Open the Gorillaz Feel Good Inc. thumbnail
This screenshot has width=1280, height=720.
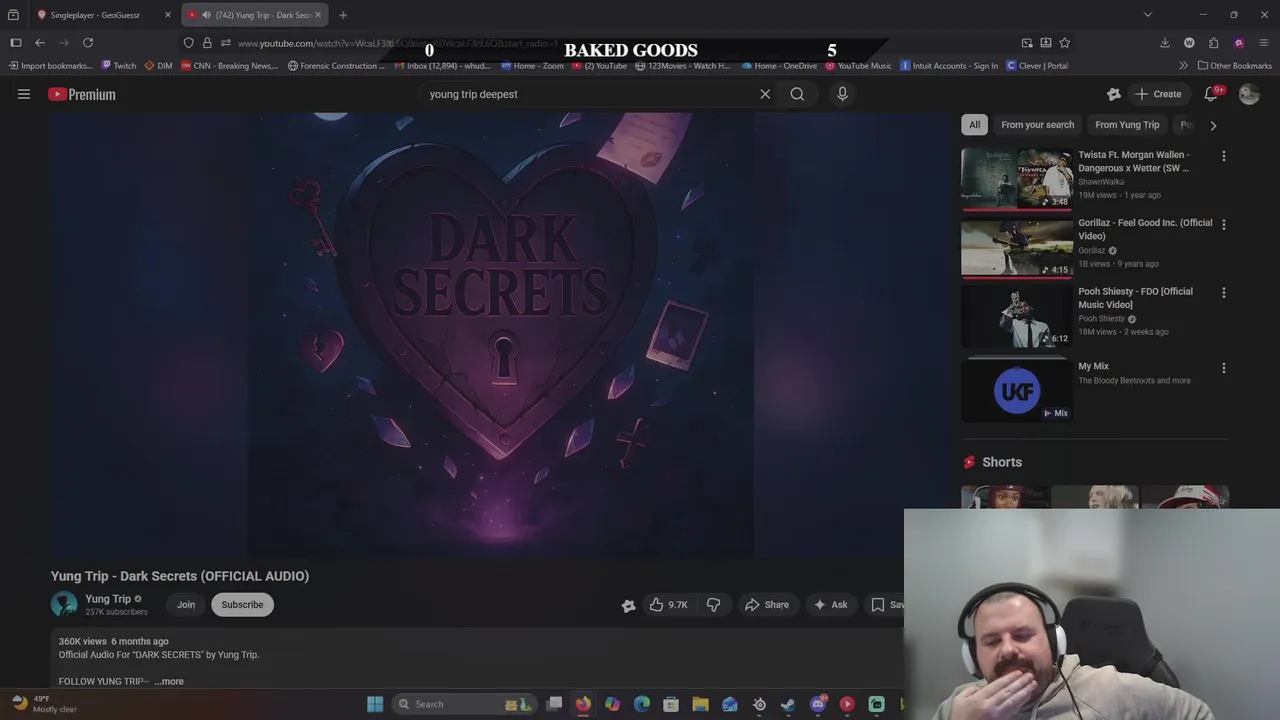(1016, 247)
